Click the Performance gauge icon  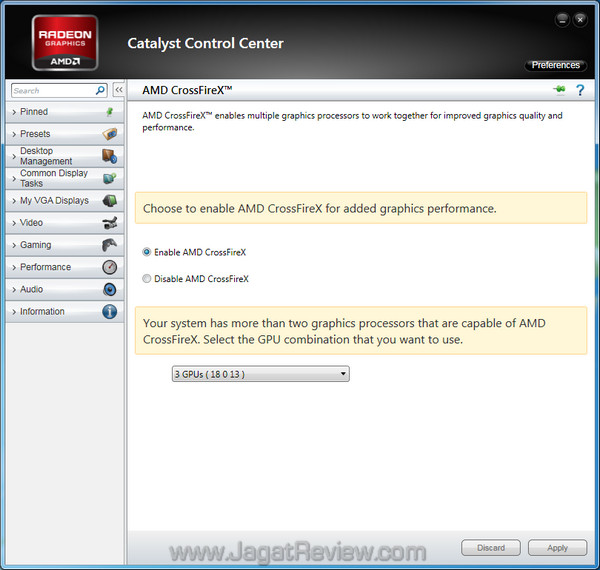(x=110, y=267)
